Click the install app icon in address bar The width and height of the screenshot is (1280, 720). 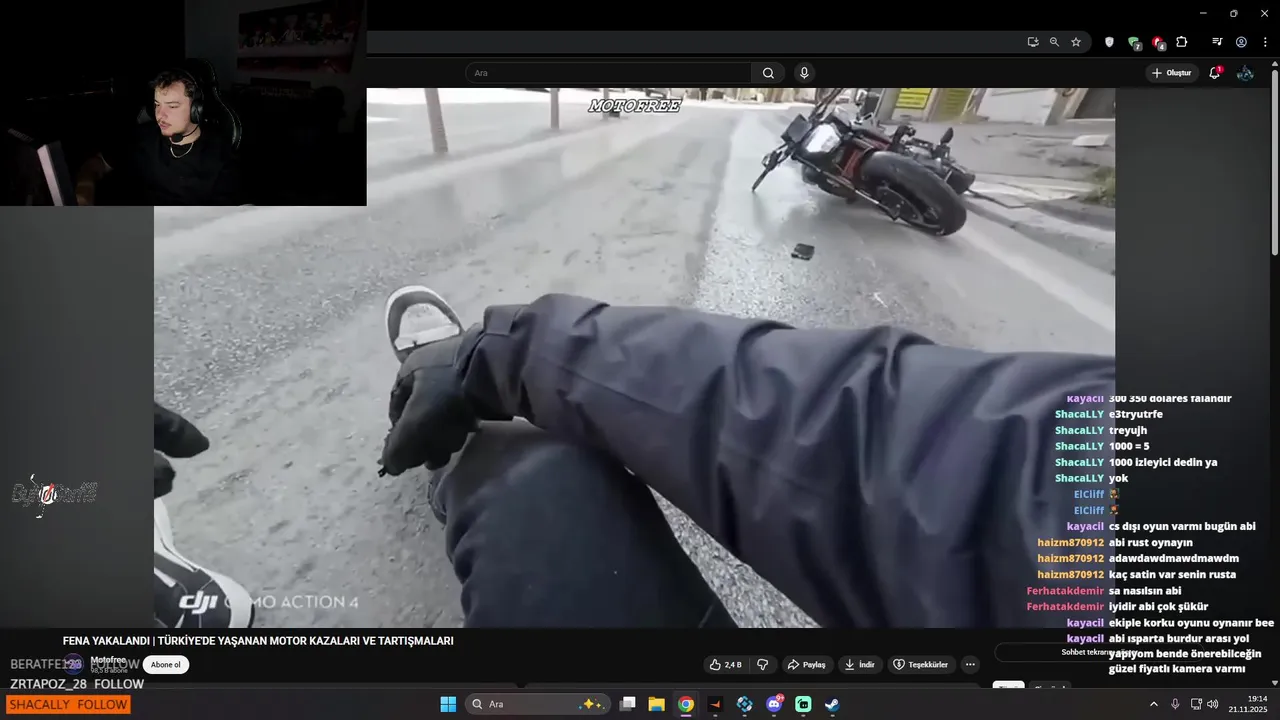coord(1033,42)
